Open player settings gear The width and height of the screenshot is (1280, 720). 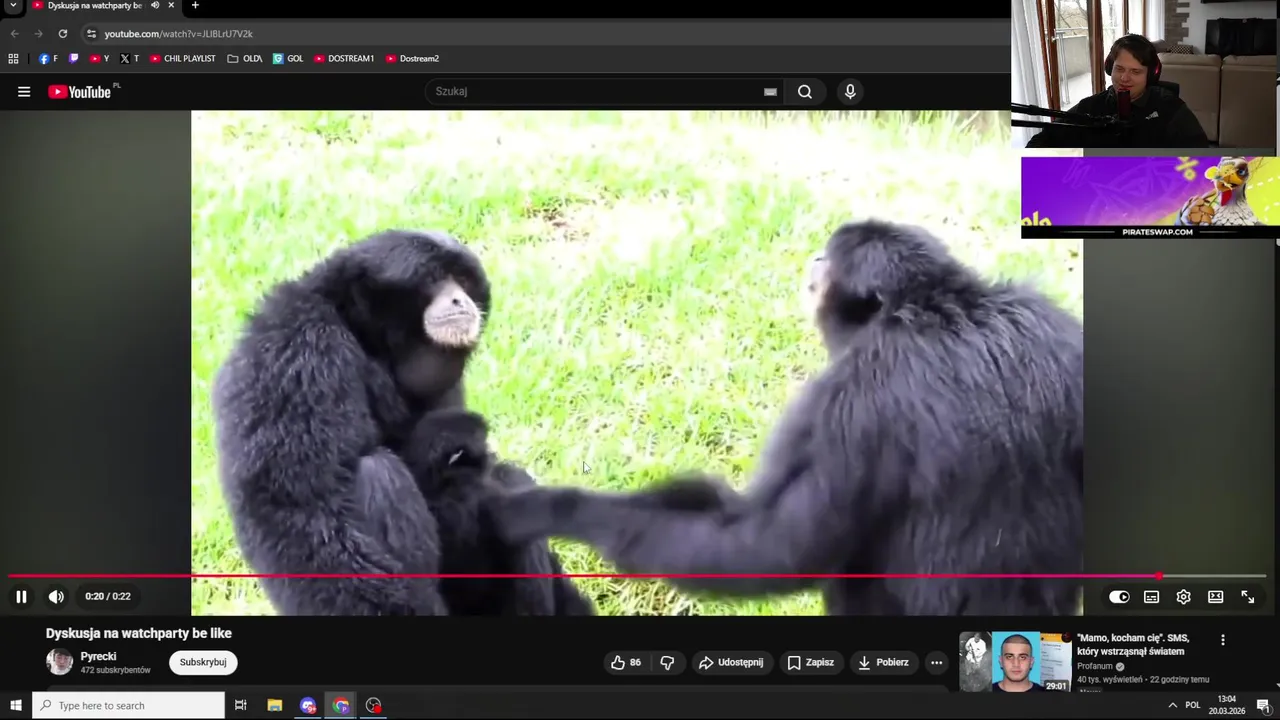(x=1183, y=597)
